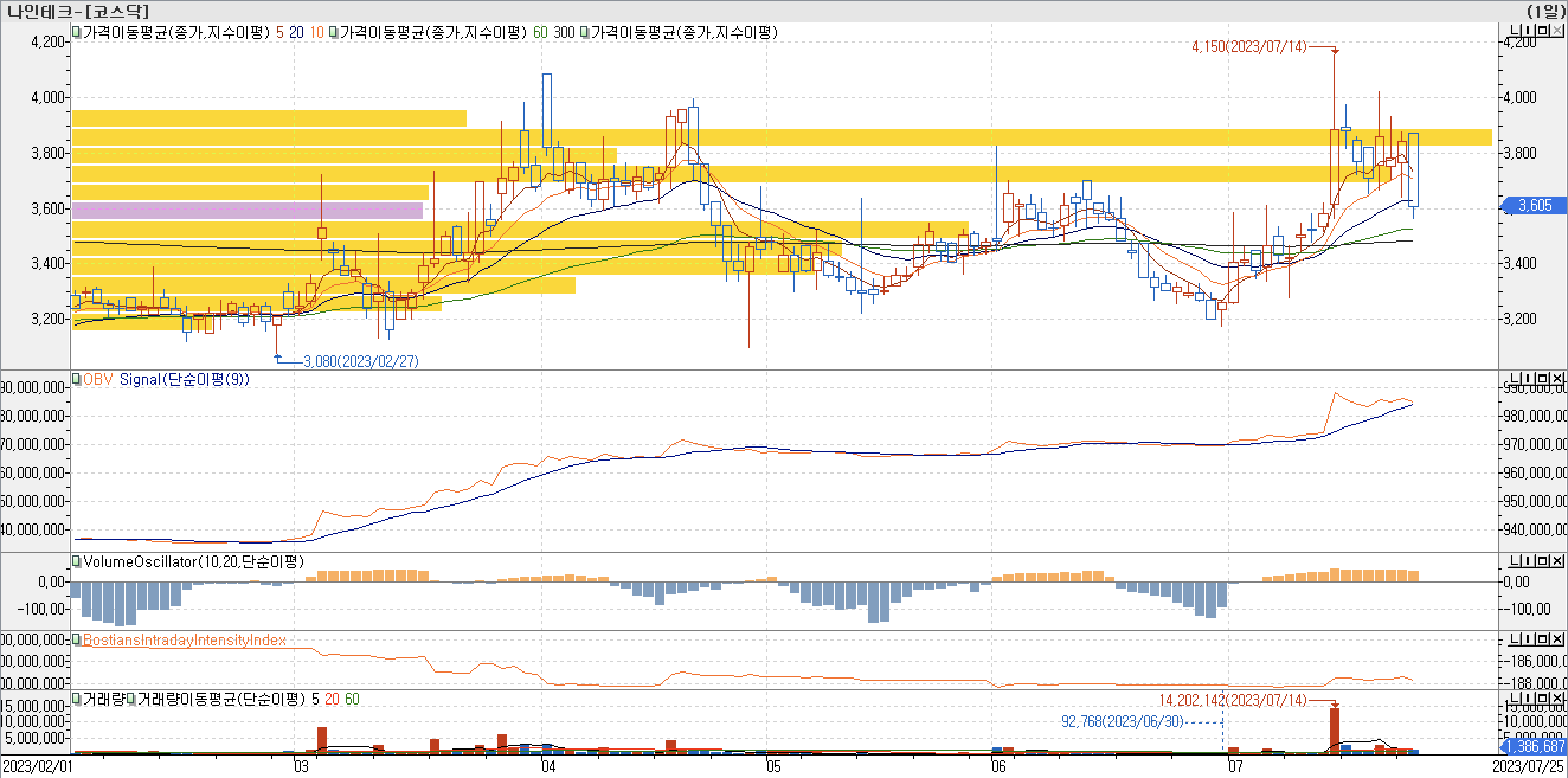
Task: Toggle the OBV indicator square
Action: 76,380
